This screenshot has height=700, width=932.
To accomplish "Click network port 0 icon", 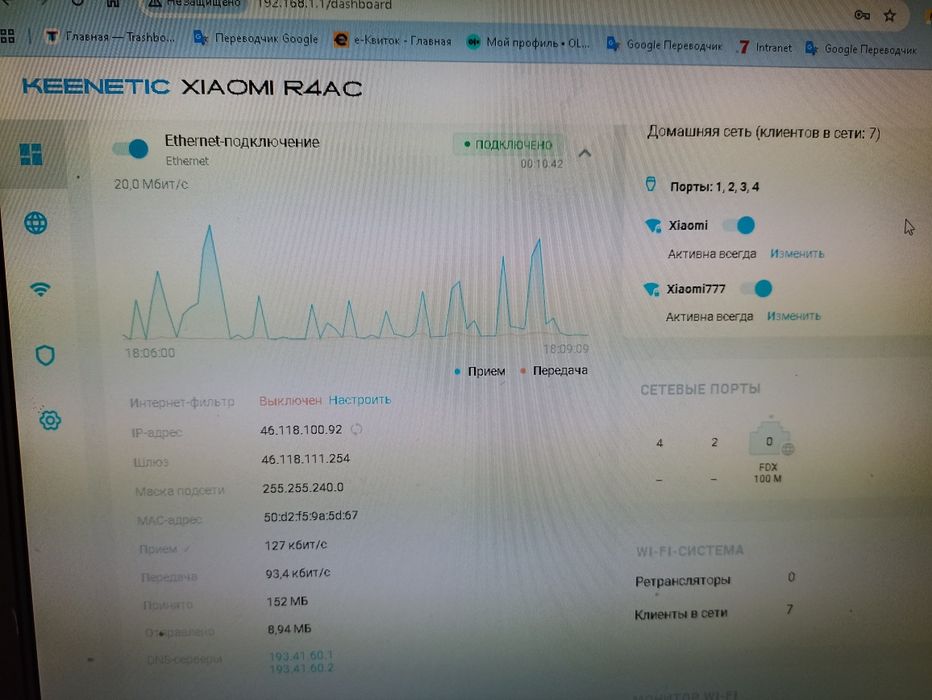I will (771, 439).
